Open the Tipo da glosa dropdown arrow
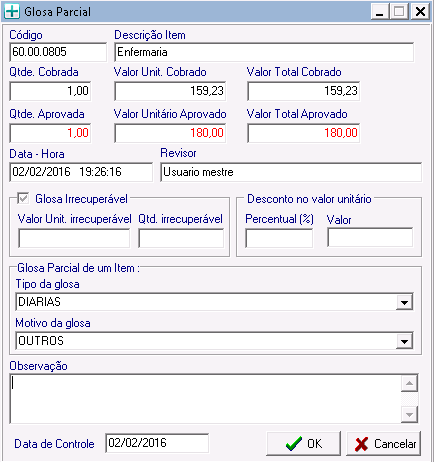Image resolution: width=434 pixels, height=462 pixels. tap(404, 302)
